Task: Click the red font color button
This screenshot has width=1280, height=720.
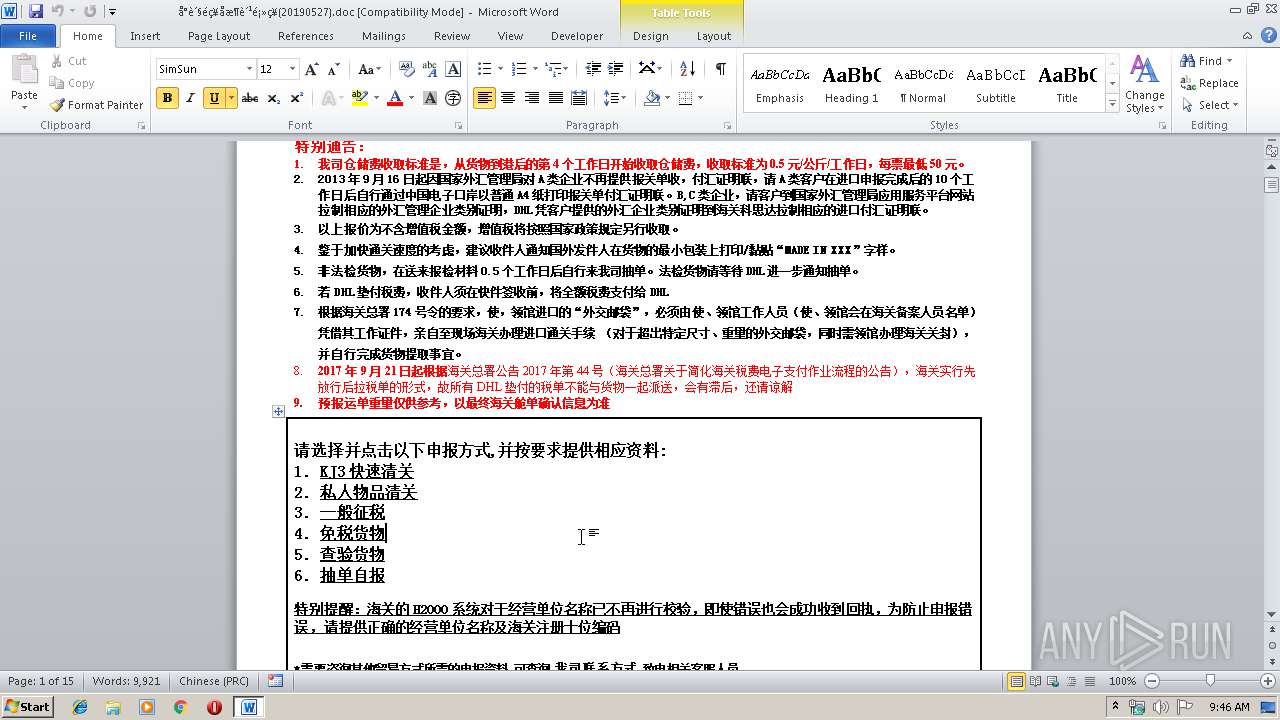Action: click(395, 98)
